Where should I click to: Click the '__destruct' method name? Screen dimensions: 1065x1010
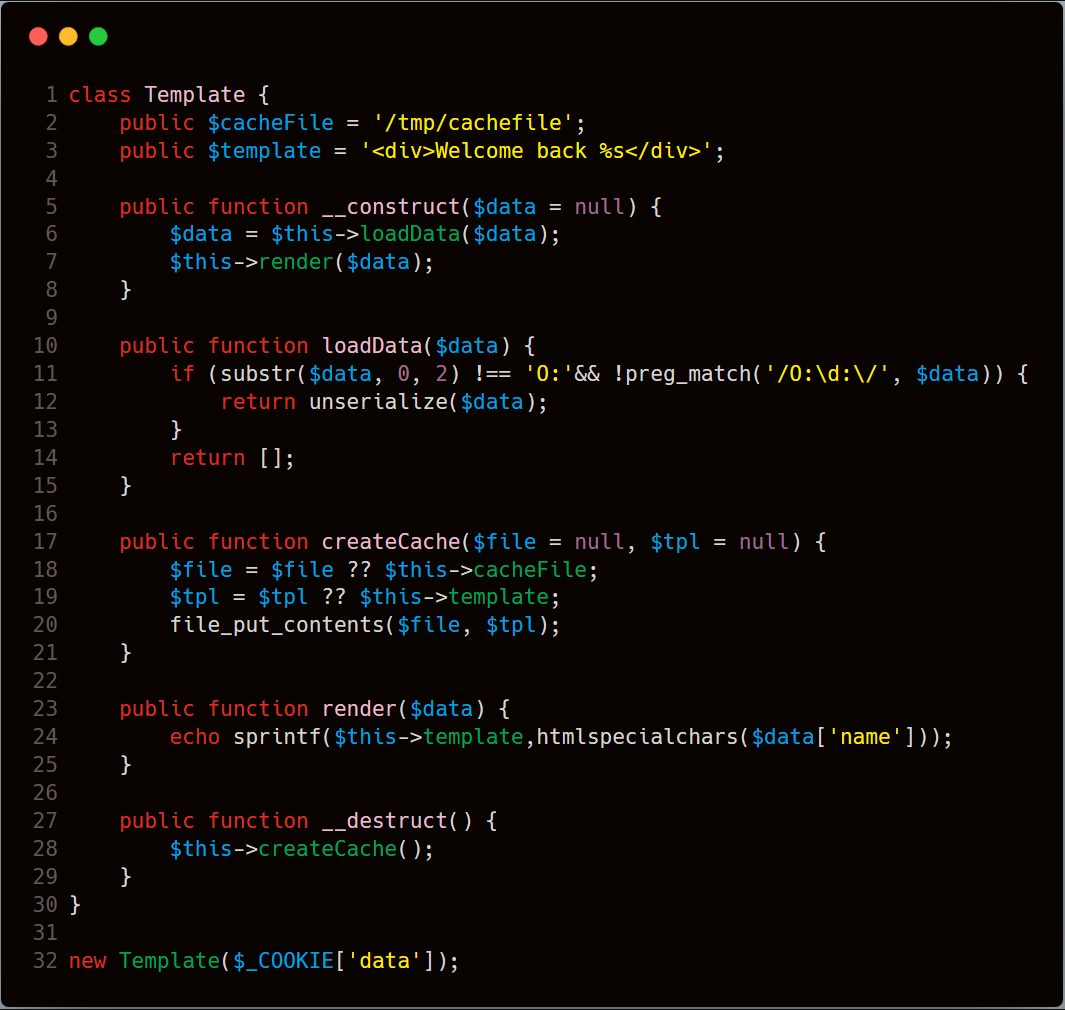click(x=384, y=820)
